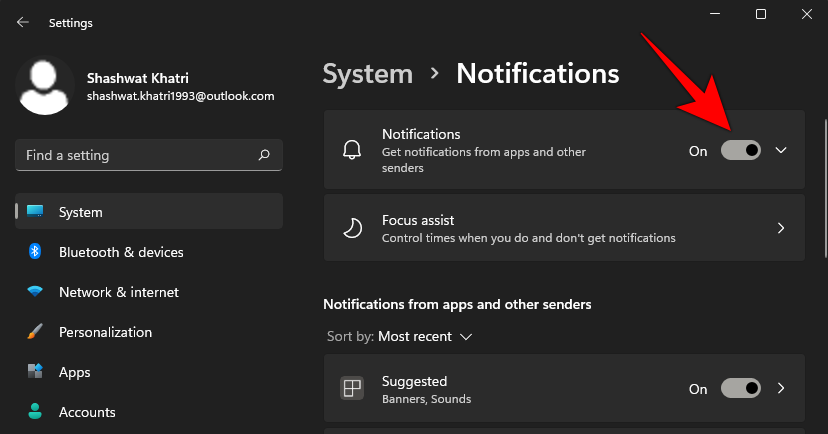Go back to System breadcrumb
The width and height of the screenshot is (828, 434).
(368, 74)
